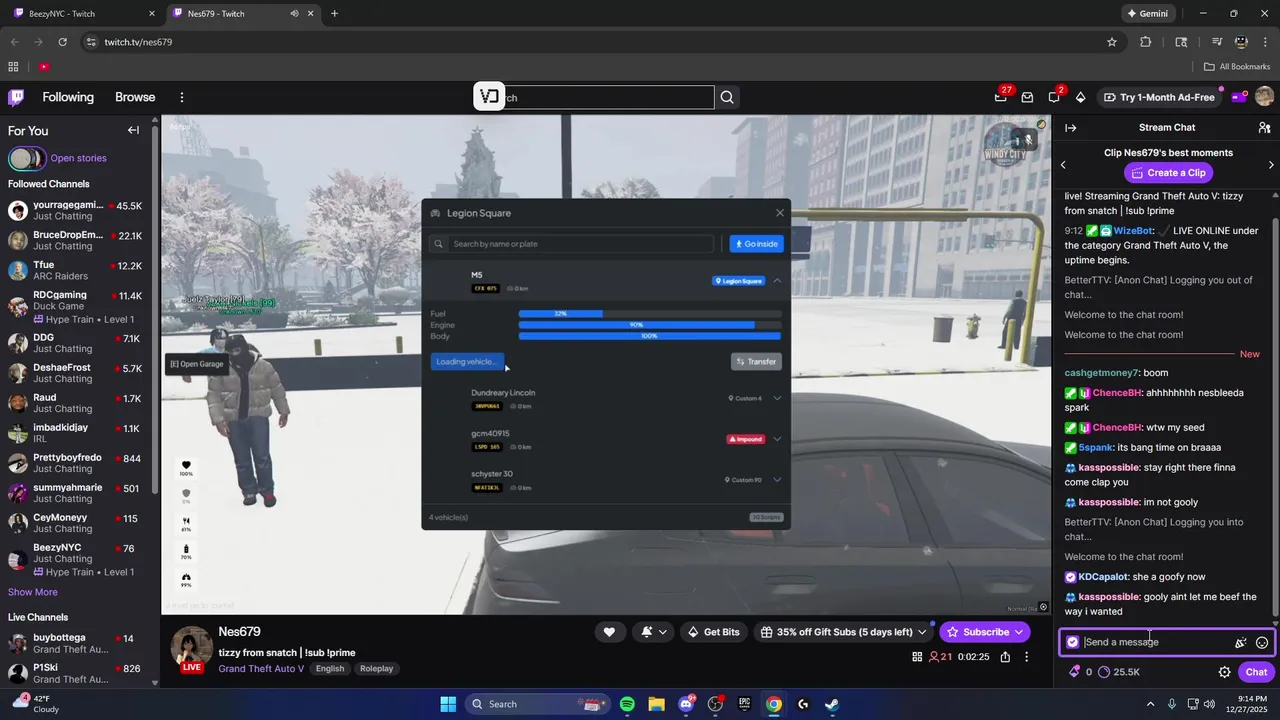The width and height of the screenshot is (1280, 720).
Task: Open the chat community users list icon
Action: [1264, 128]
